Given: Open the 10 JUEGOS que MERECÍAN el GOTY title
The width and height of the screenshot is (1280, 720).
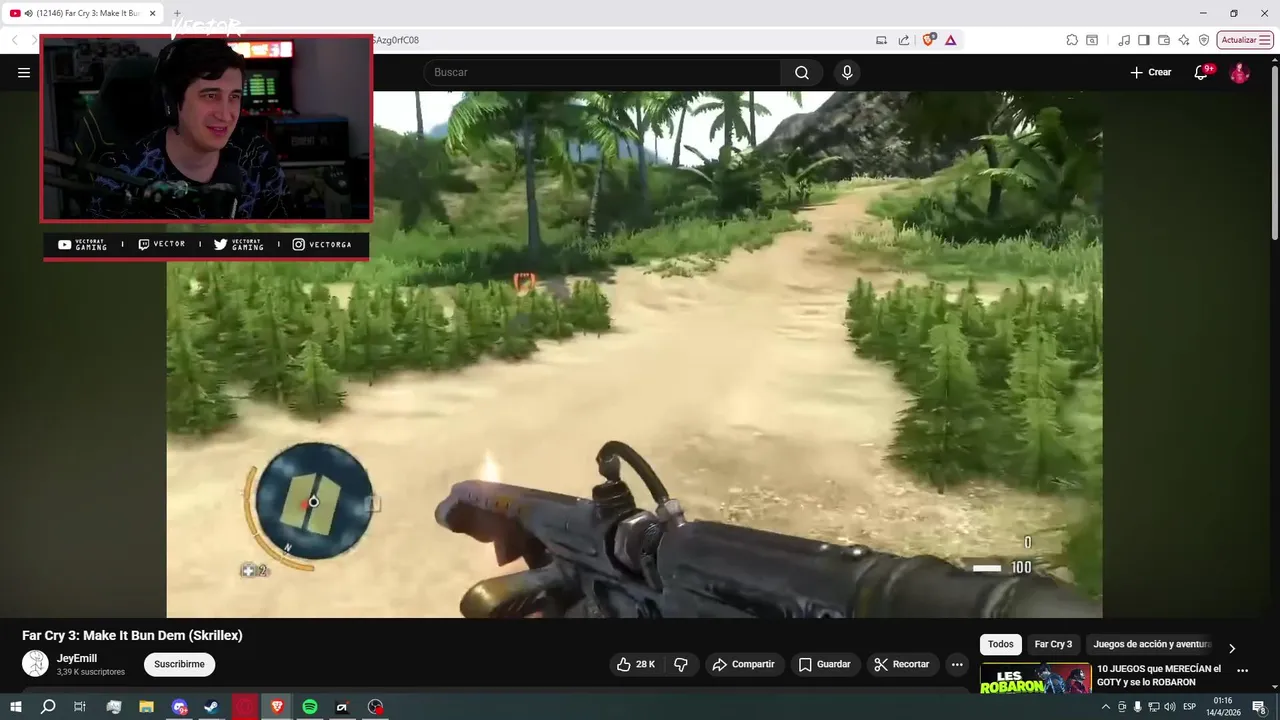Looking at the screenshot, I should [x=1159, y=675].
